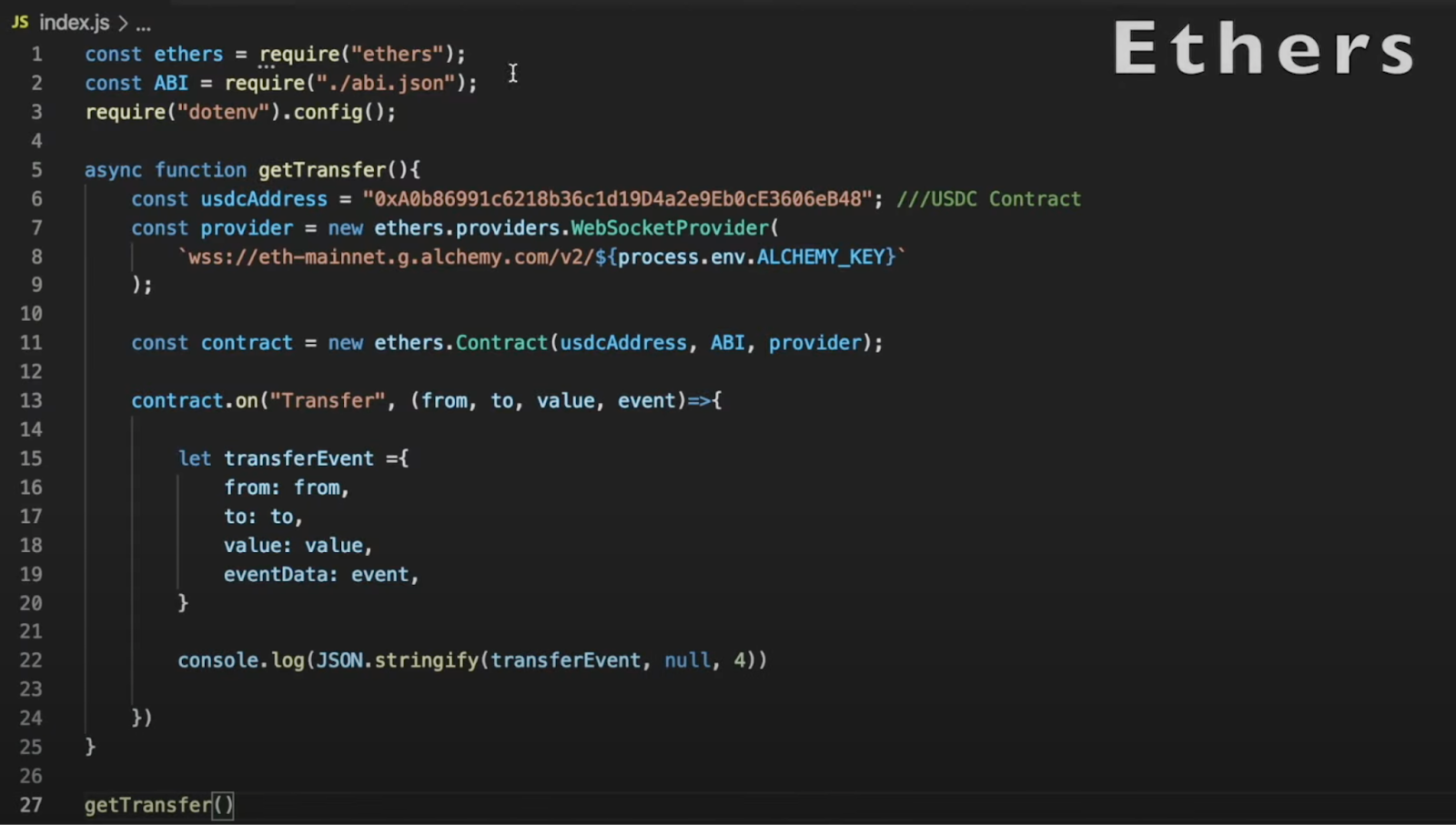Click the "ethers" string on line 1

pos(397,55)
